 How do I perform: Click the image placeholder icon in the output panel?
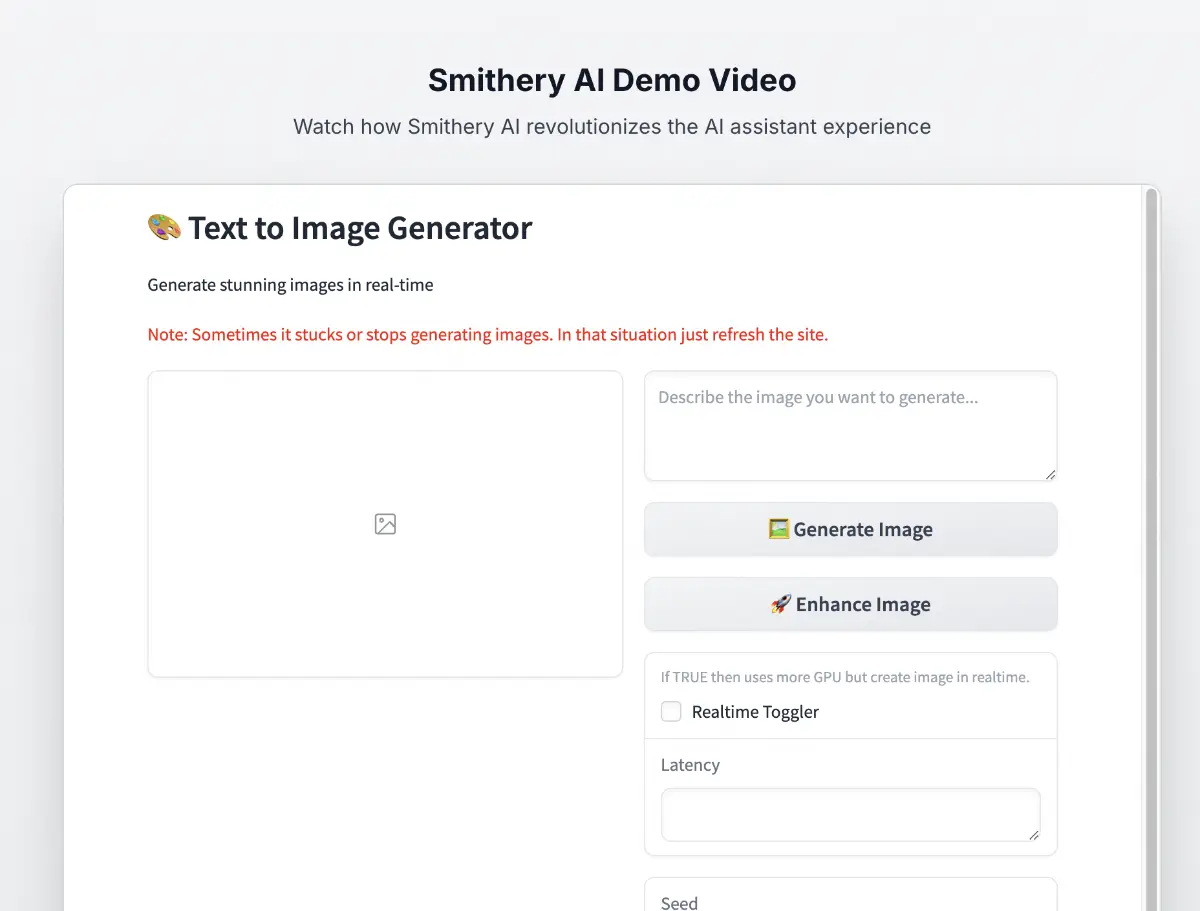385,524
